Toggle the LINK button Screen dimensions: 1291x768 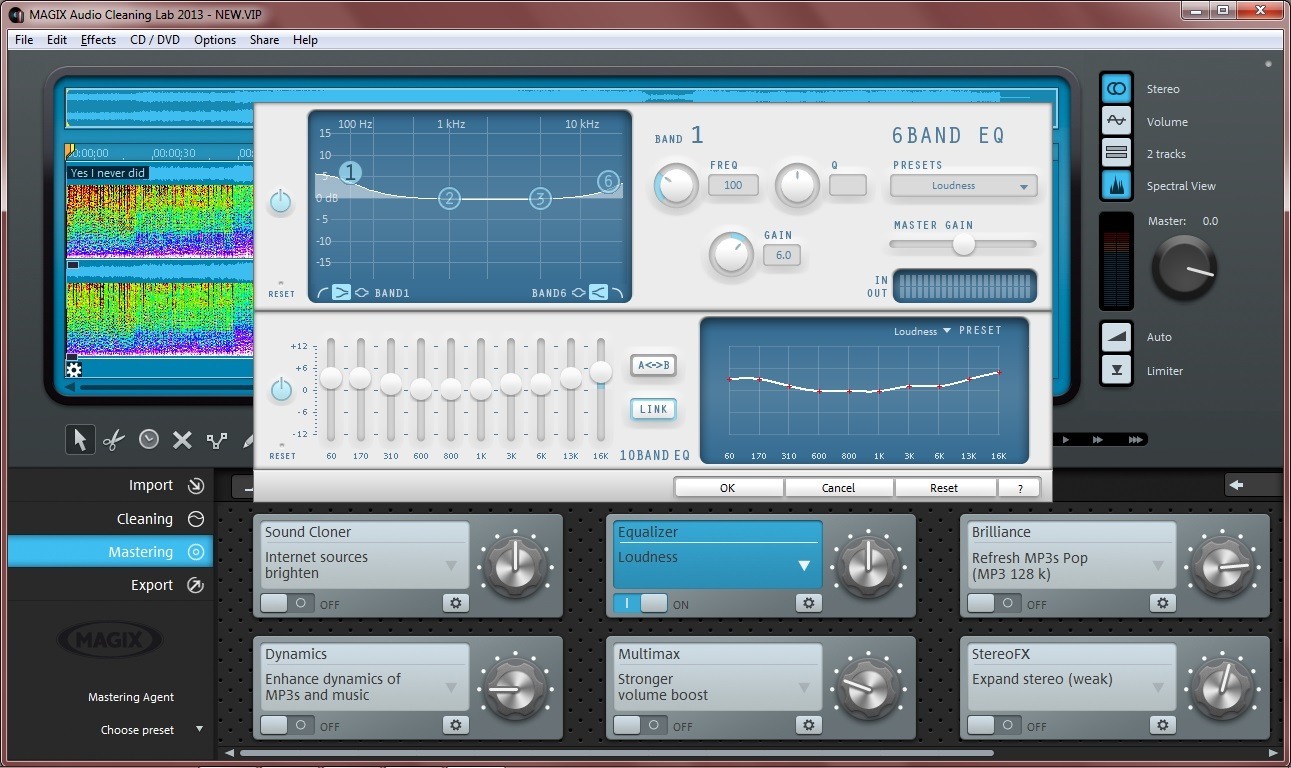pyautogui.click(x=653, y=409)
